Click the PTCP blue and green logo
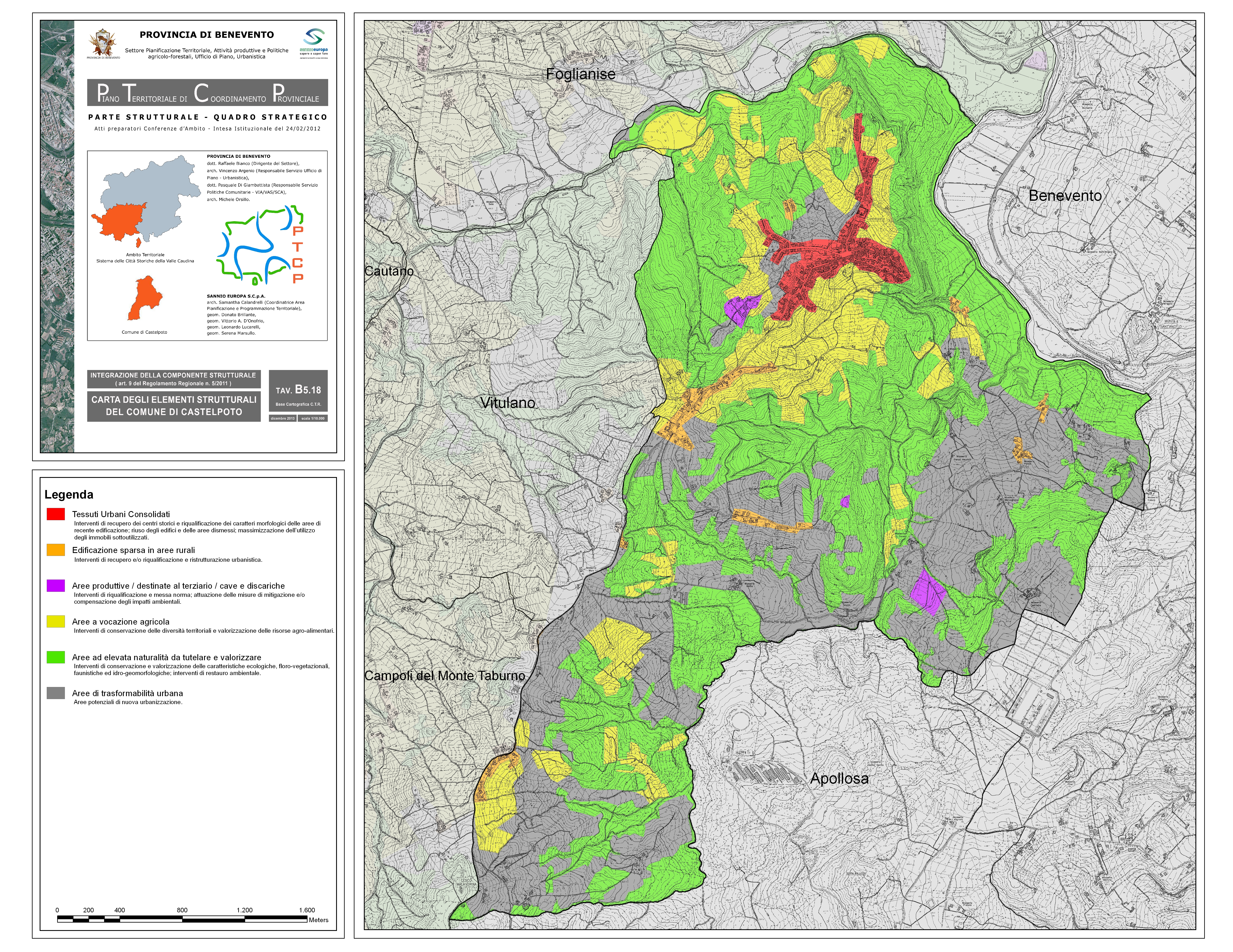 pos(260,245)
